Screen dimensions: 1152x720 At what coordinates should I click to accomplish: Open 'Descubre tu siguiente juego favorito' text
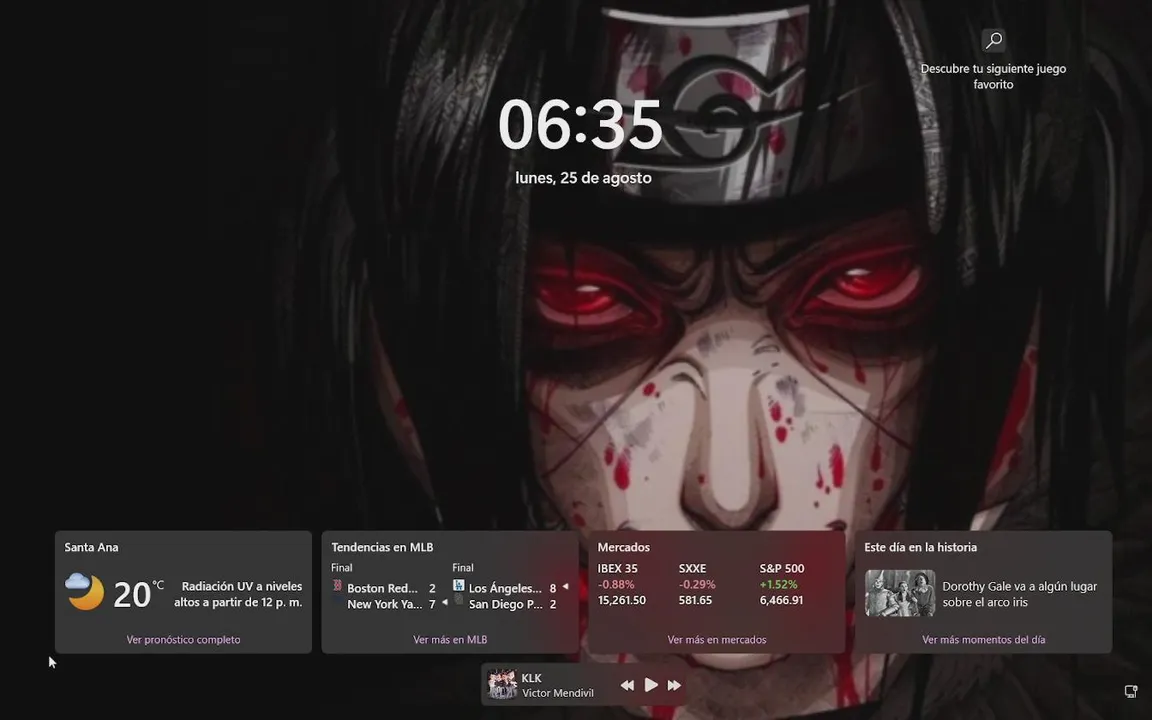993,76
